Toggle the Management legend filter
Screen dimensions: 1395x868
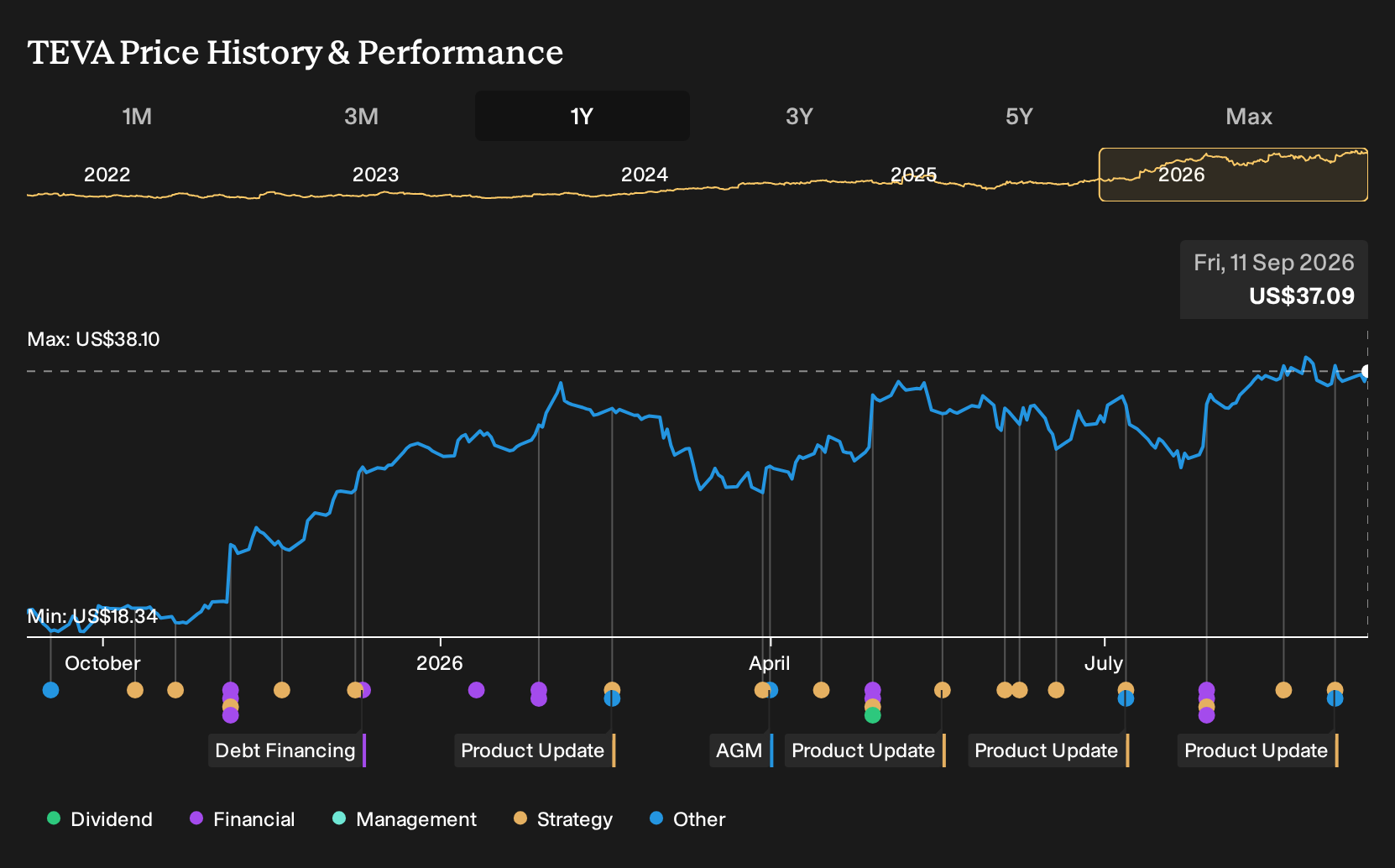405,819
